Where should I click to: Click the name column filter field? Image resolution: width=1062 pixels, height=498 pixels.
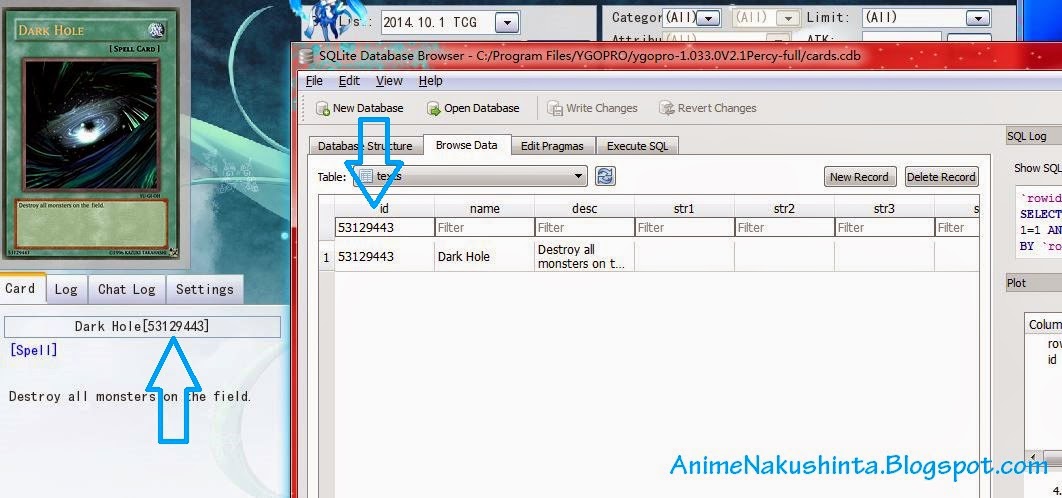484,228
